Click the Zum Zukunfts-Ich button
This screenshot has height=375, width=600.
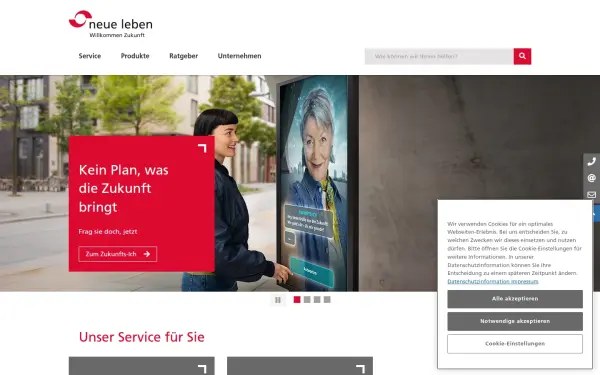(118, 254)
